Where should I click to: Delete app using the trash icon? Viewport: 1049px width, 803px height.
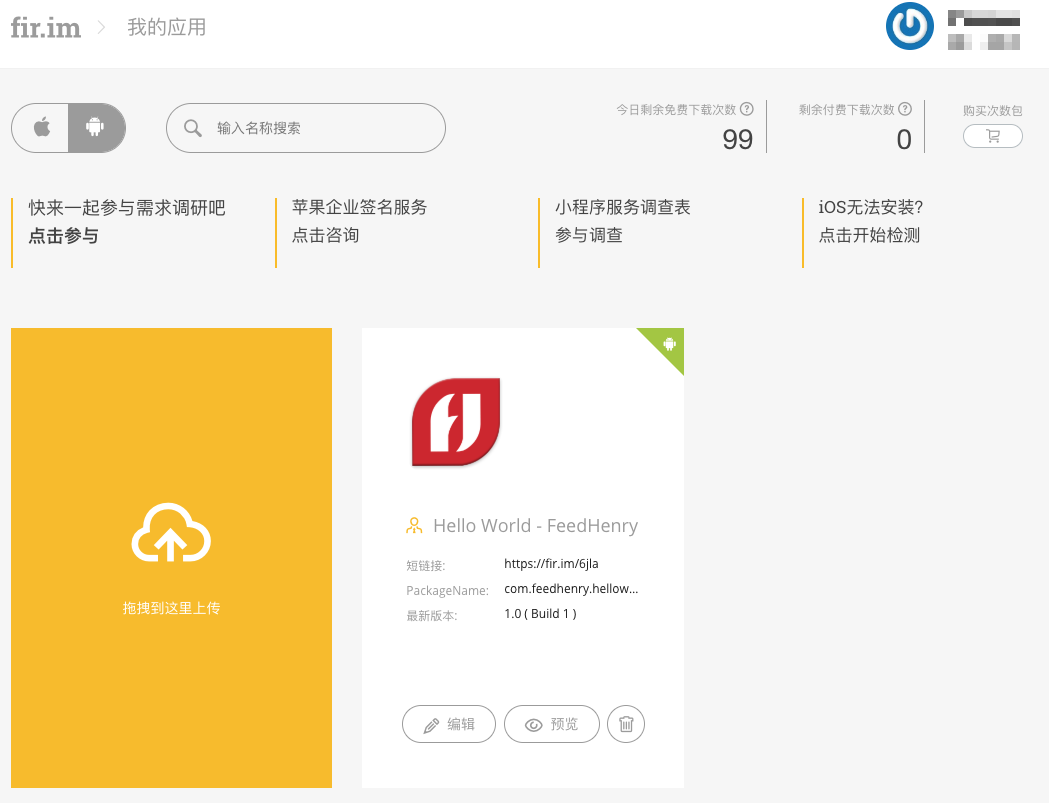click(626, 724)
